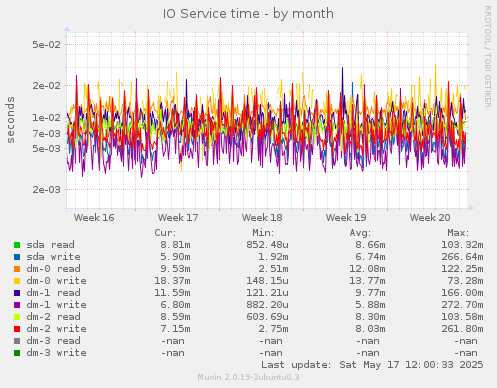Click the 'sda read' legend label

pos(50,245)
